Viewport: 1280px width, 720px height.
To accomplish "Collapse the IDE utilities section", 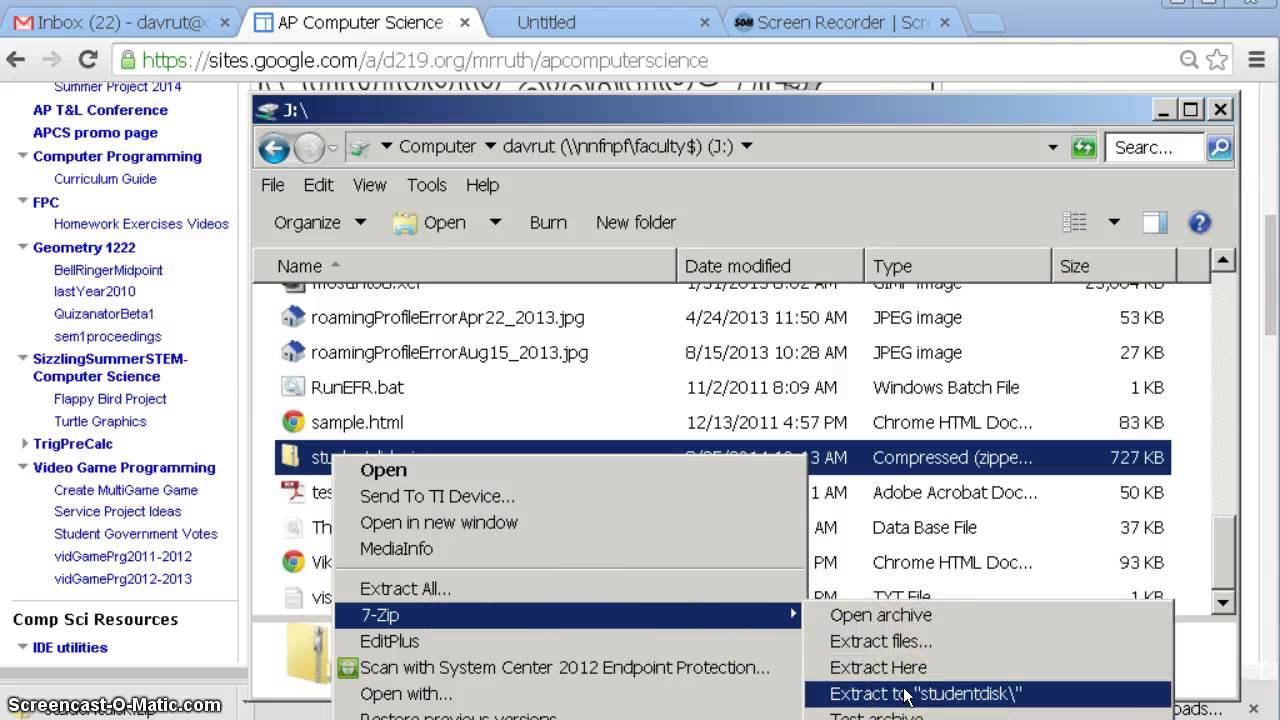I will (x=22, y=647).
